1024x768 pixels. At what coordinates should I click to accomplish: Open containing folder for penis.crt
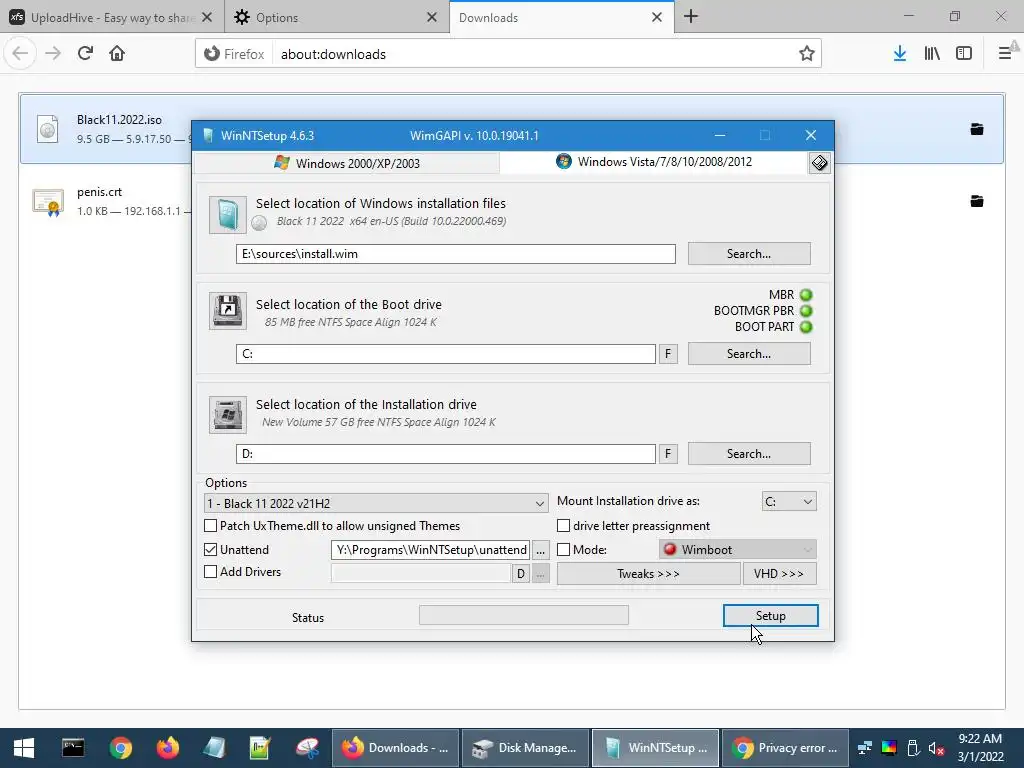click(977, 200)
